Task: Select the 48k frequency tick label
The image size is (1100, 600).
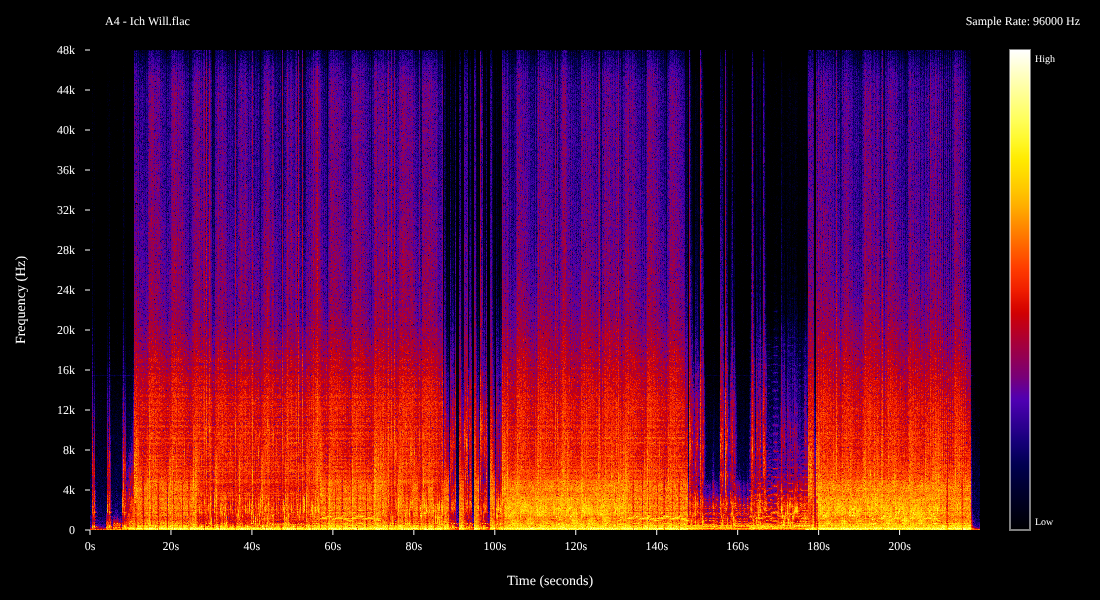Action: pyautogui.click(x=66, y=50)
